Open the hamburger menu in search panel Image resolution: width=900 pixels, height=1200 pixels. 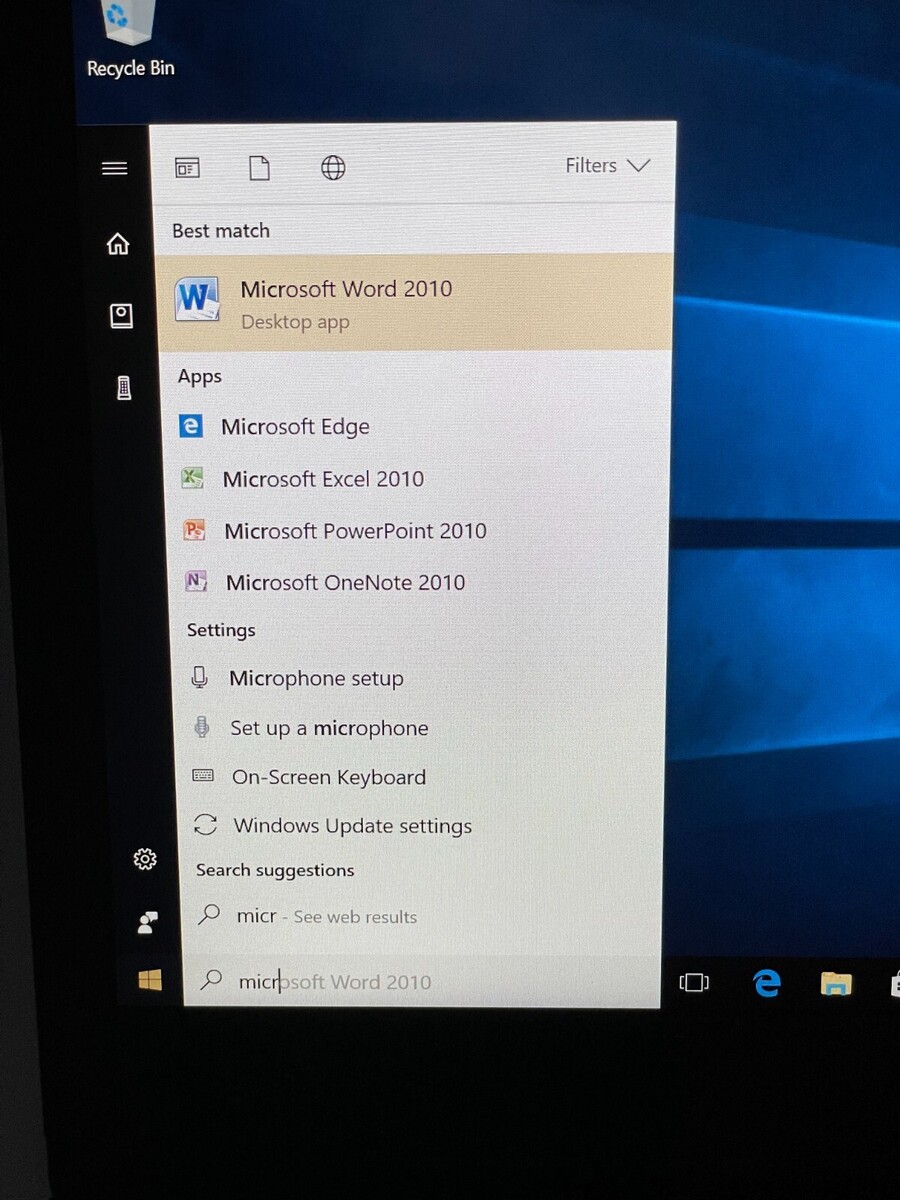115,169
